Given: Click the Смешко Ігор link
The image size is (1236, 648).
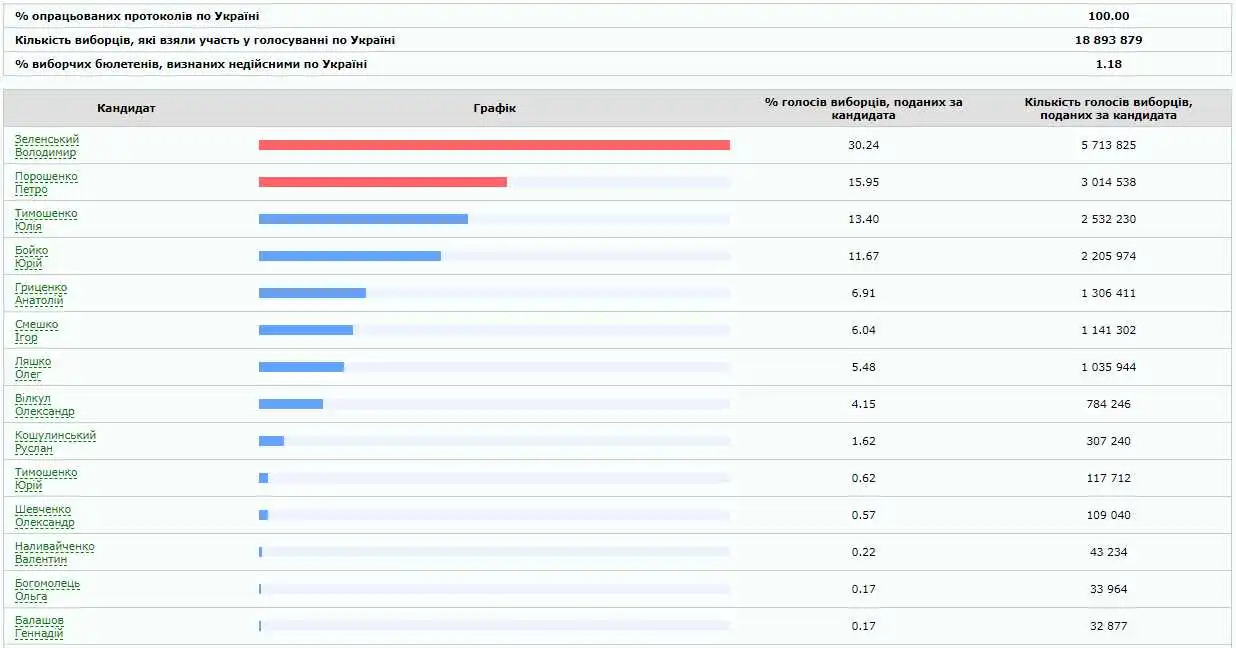Looking at the screenshot, I should (x=37, y=331).
